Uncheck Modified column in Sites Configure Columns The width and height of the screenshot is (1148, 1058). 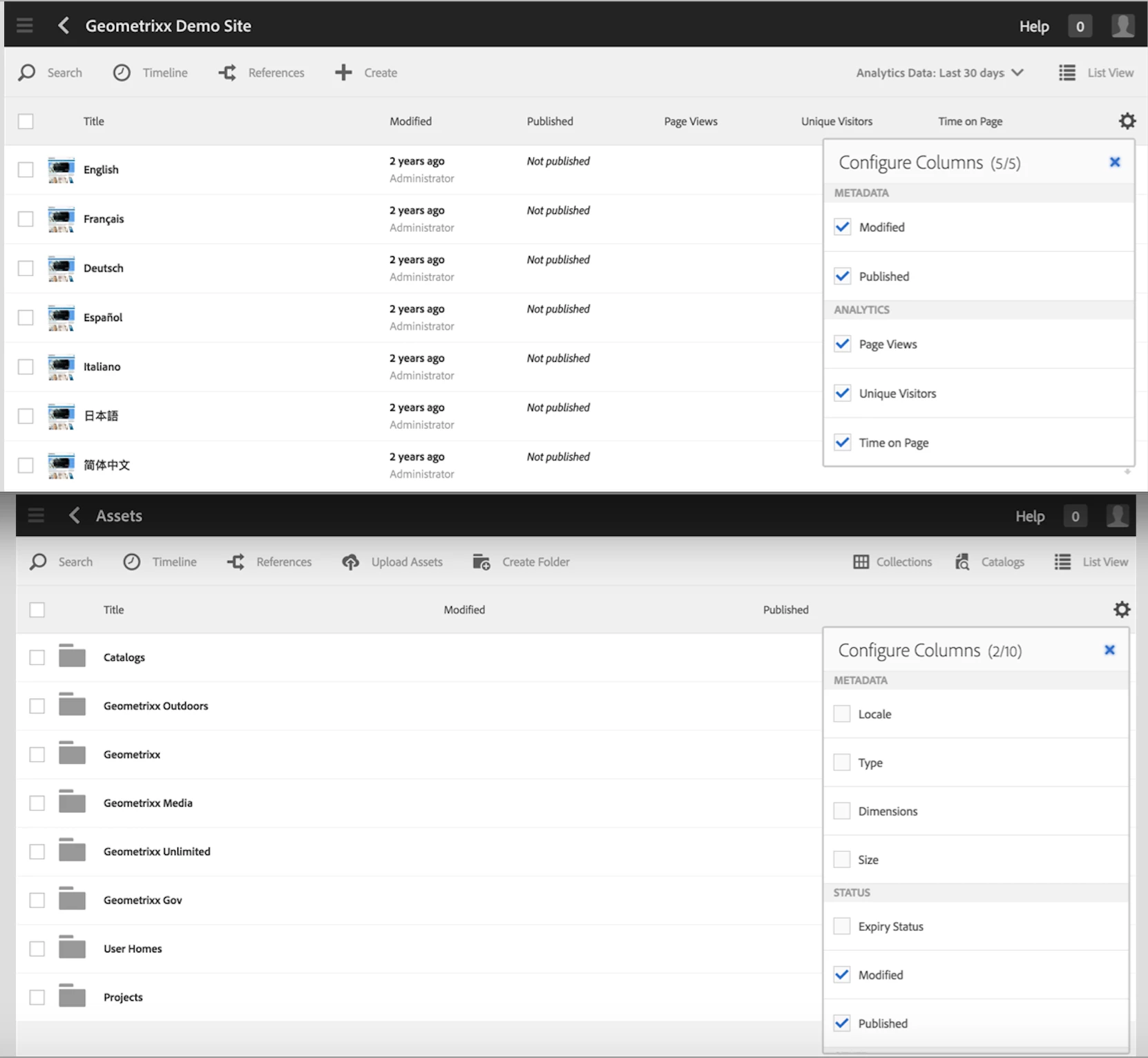[x=842, y=227]
